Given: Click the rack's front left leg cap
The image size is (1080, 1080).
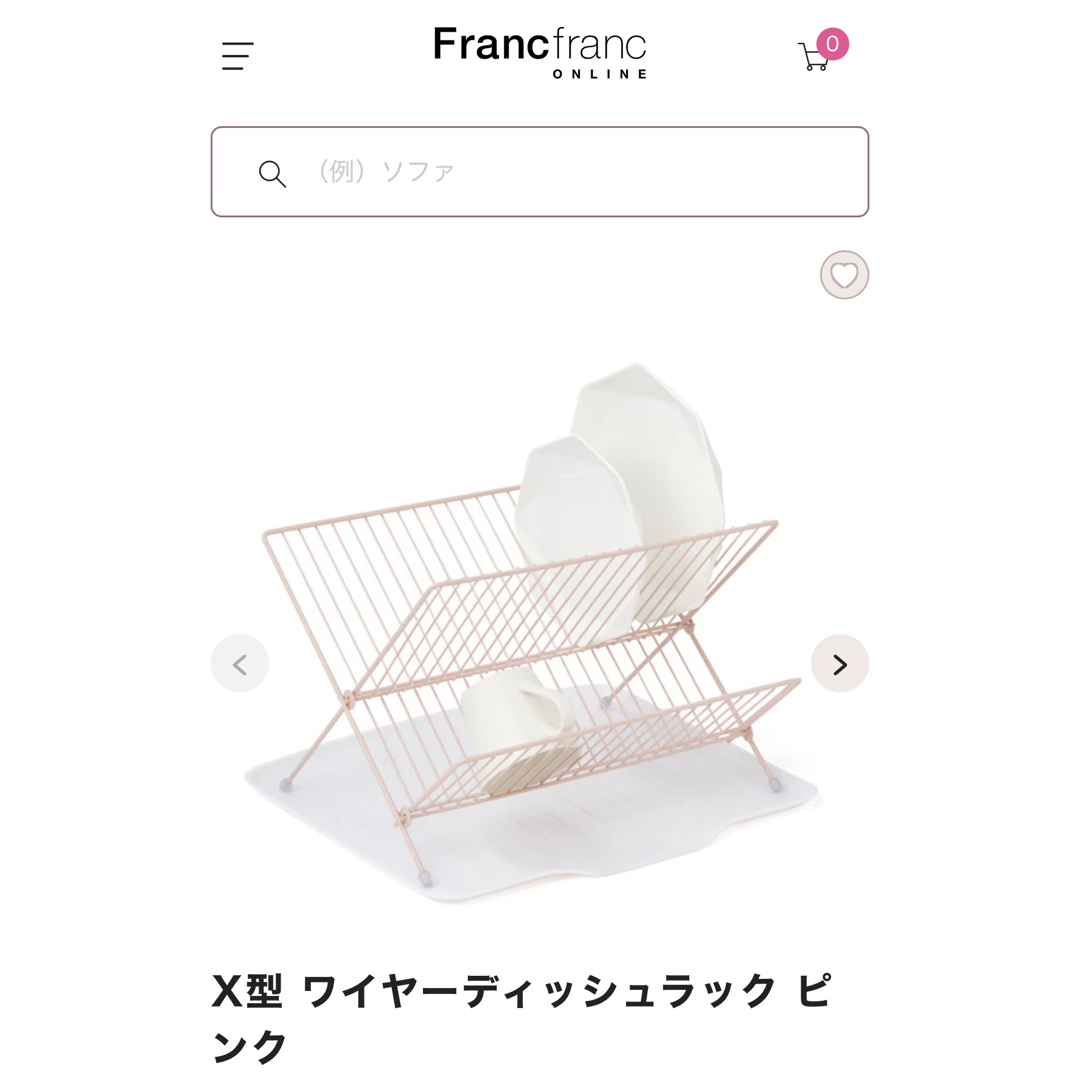Looking at the screenshot, I should pyautogui.click(x=425, y=878).
